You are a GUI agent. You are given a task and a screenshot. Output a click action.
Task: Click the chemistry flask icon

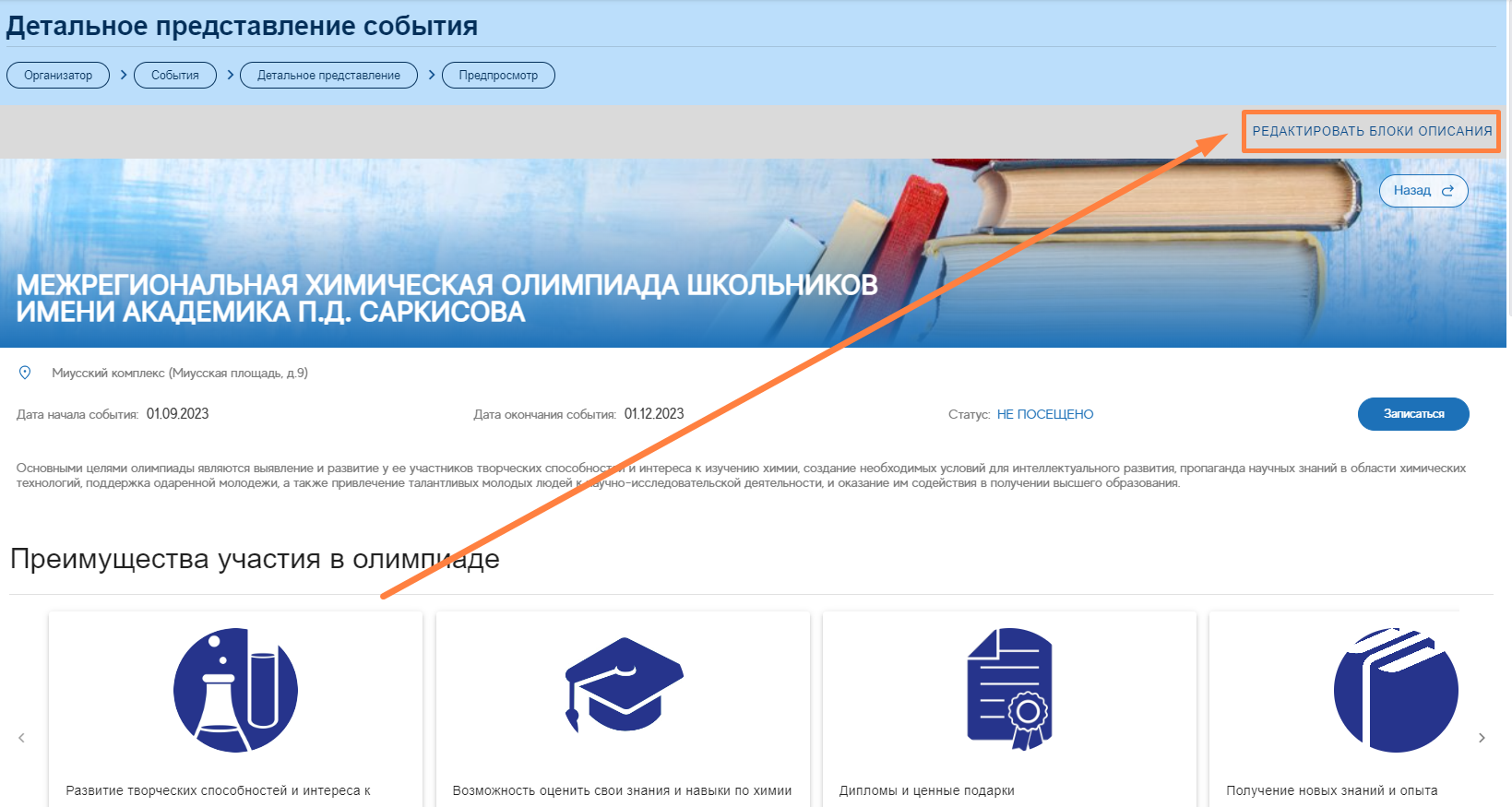[235, 690]
